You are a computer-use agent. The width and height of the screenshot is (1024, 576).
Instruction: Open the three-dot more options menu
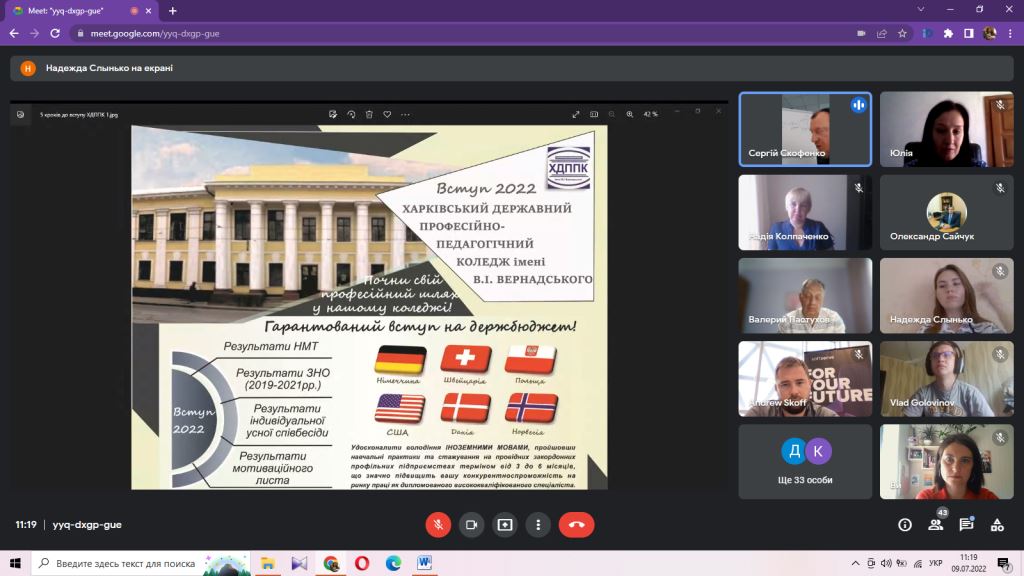(x=538, y=525)
